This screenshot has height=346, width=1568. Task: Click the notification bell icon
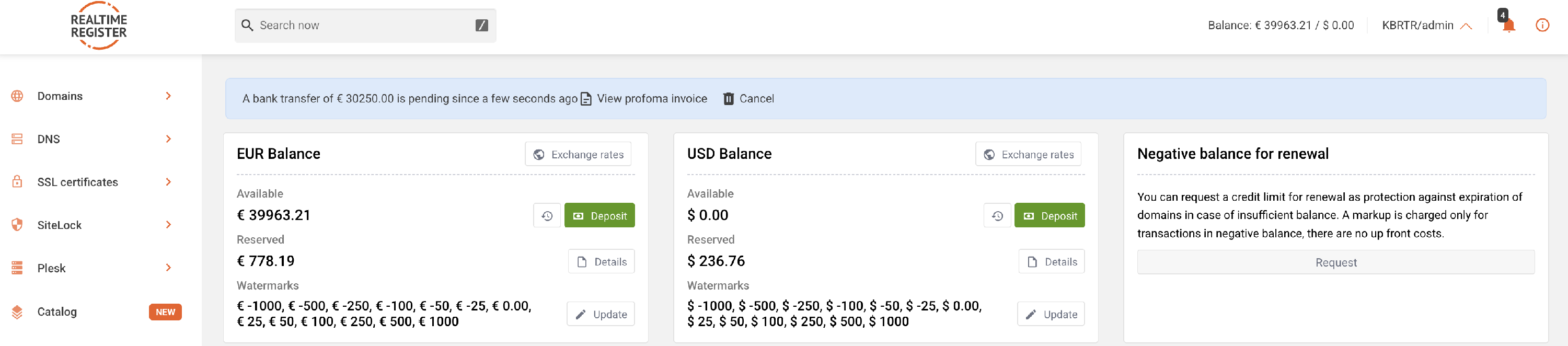click(x=1508, y=25)
